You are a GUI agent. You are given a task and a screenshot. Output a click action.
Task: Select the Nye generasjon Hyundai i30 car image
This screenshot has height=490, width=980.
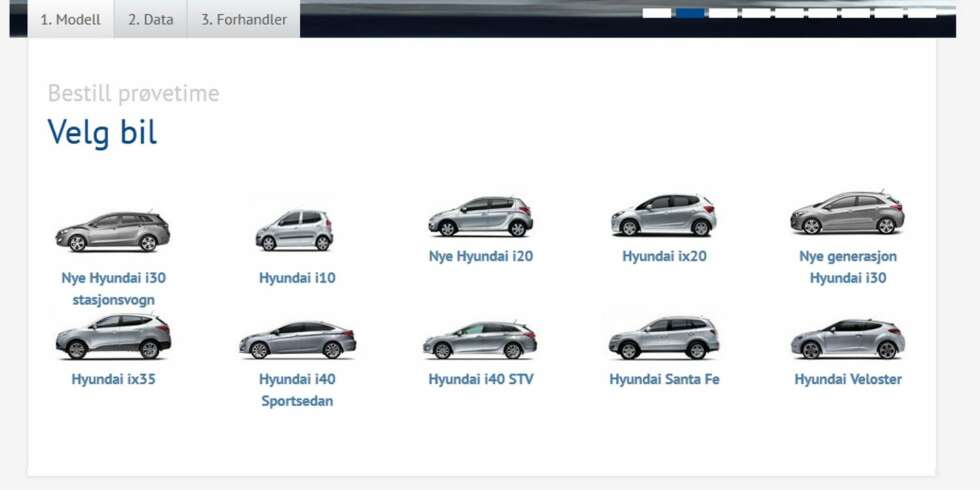tap(848, 213)
